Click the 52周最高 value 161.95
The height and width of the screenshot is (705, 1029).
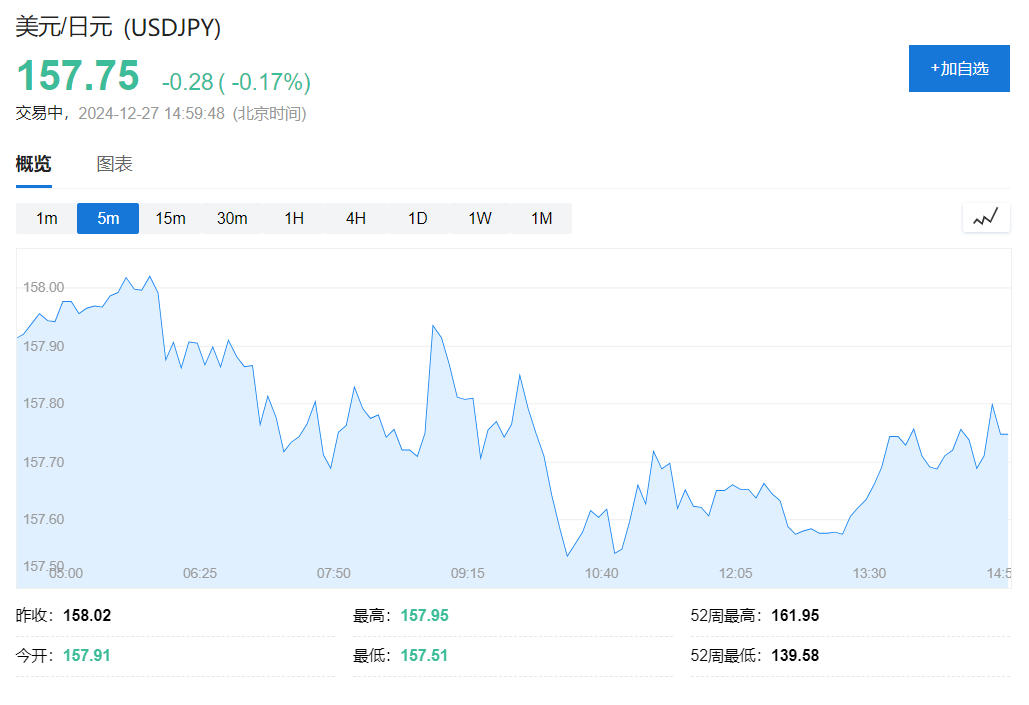795,616
